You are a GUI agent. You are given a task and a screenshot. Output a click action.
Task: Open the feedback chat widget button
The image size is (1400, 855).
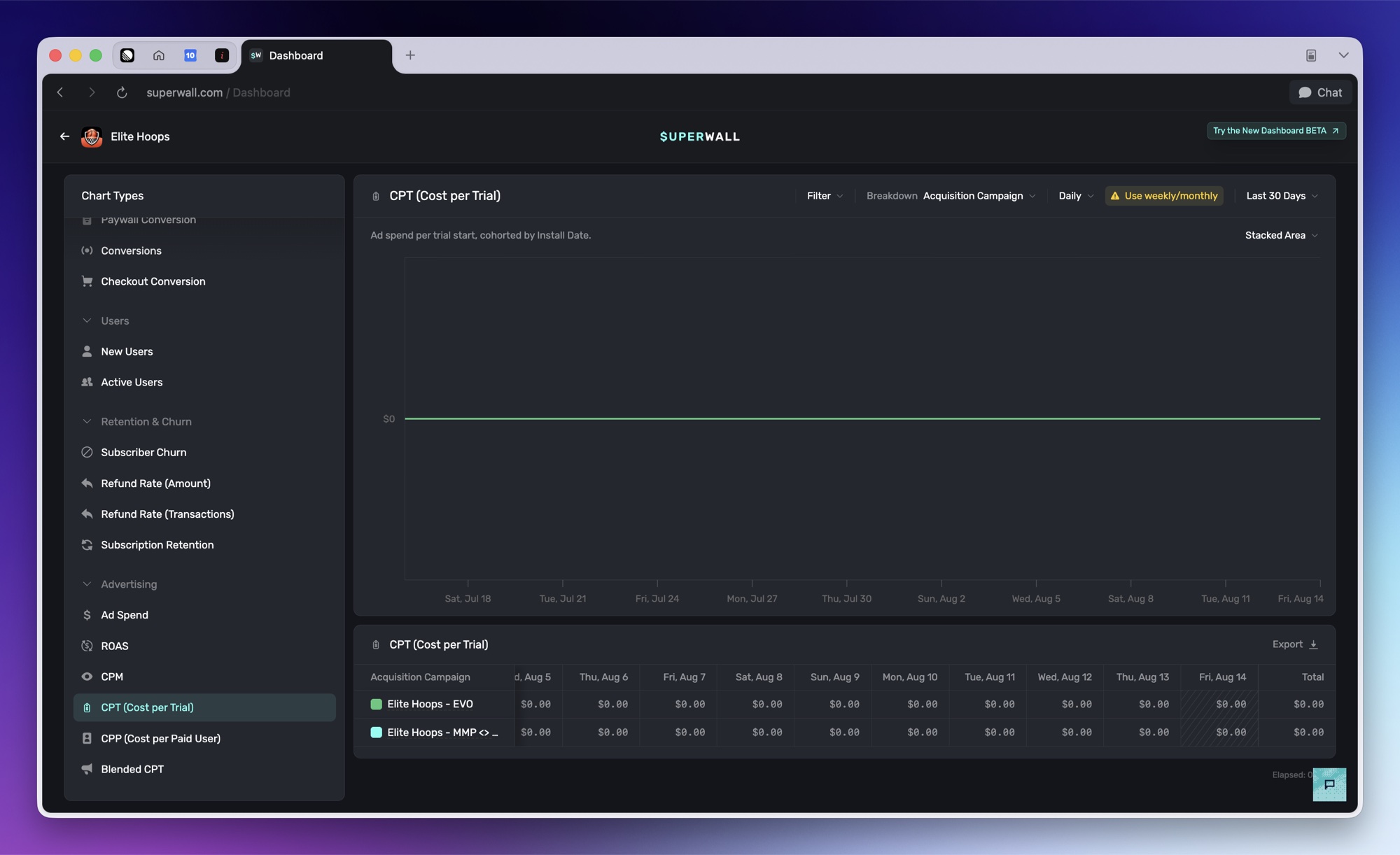point(1329,784)
